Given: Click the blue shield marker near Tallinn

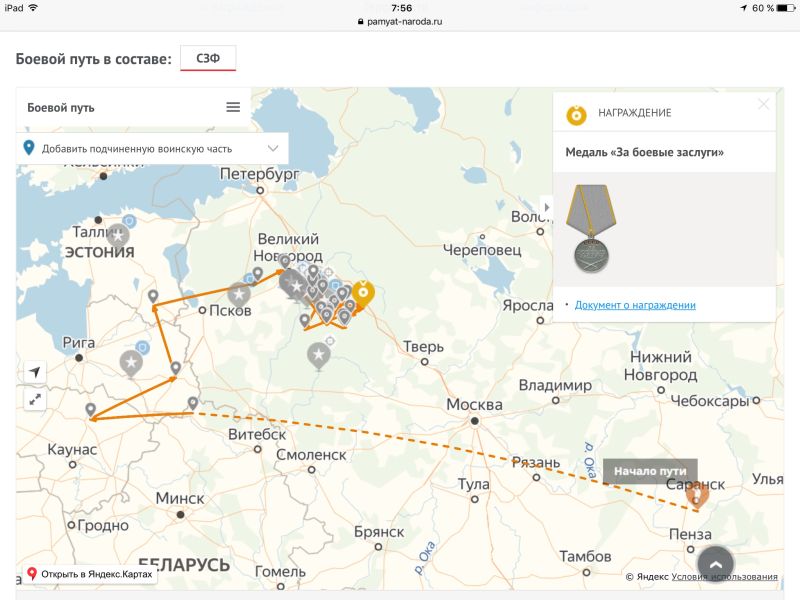Looking at the screenshot, I should (129, 221).
